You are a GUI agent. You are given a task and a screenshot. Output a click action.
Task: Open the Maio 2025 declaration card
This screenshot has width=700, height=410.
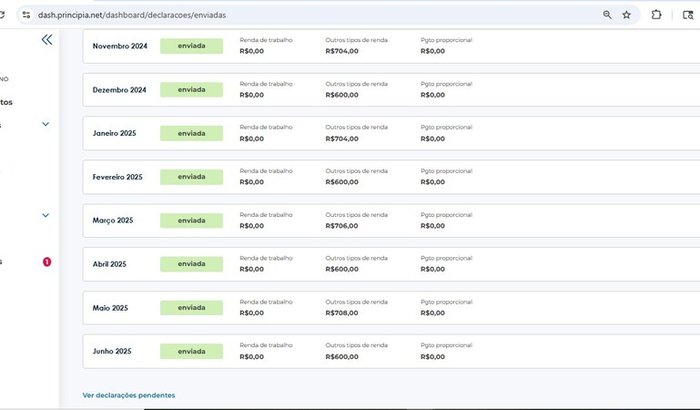point(391,308)
